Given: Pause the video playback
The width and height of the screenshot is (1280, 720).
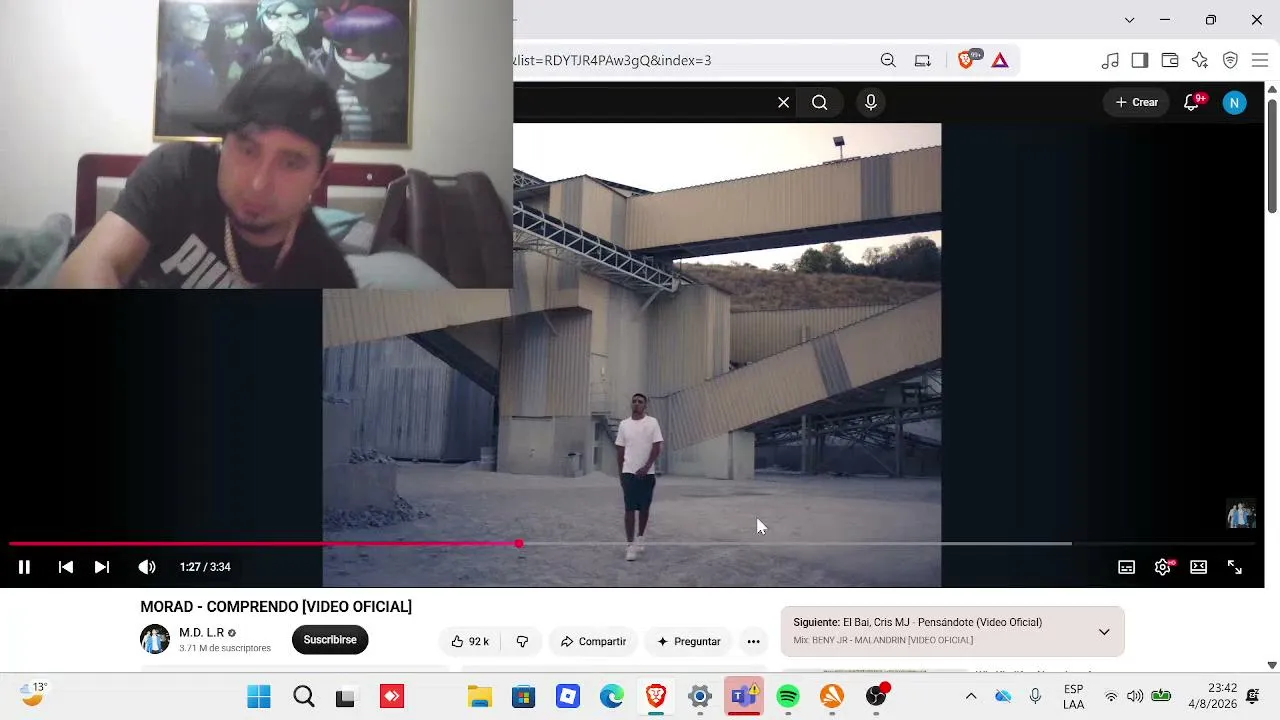Looking at the screenshot, I should [x=24, y=567].
